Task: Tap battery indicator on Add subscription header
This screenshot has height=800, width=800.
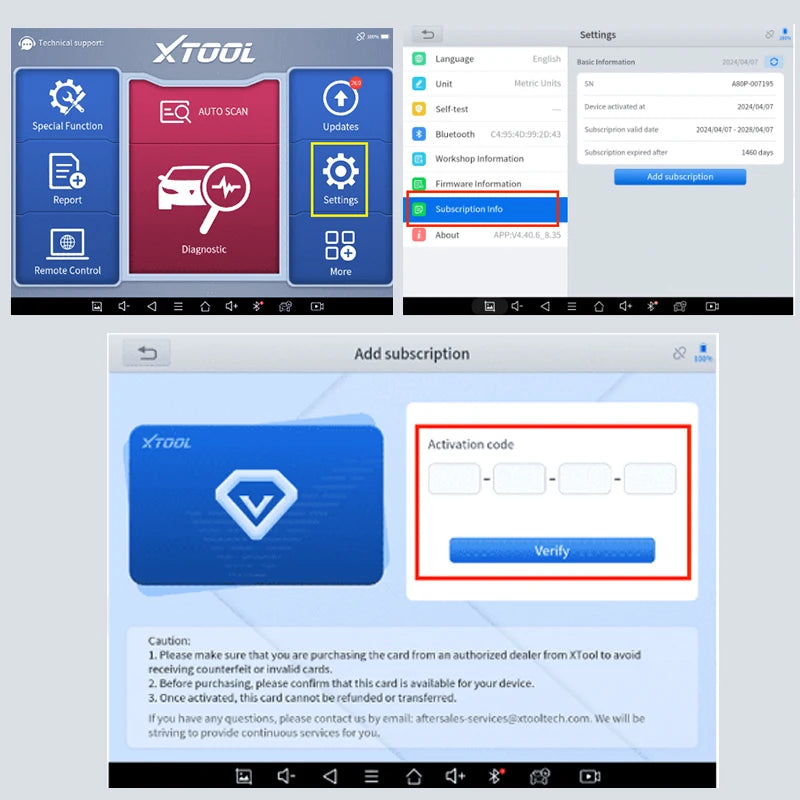Action: tap(703, 353)
